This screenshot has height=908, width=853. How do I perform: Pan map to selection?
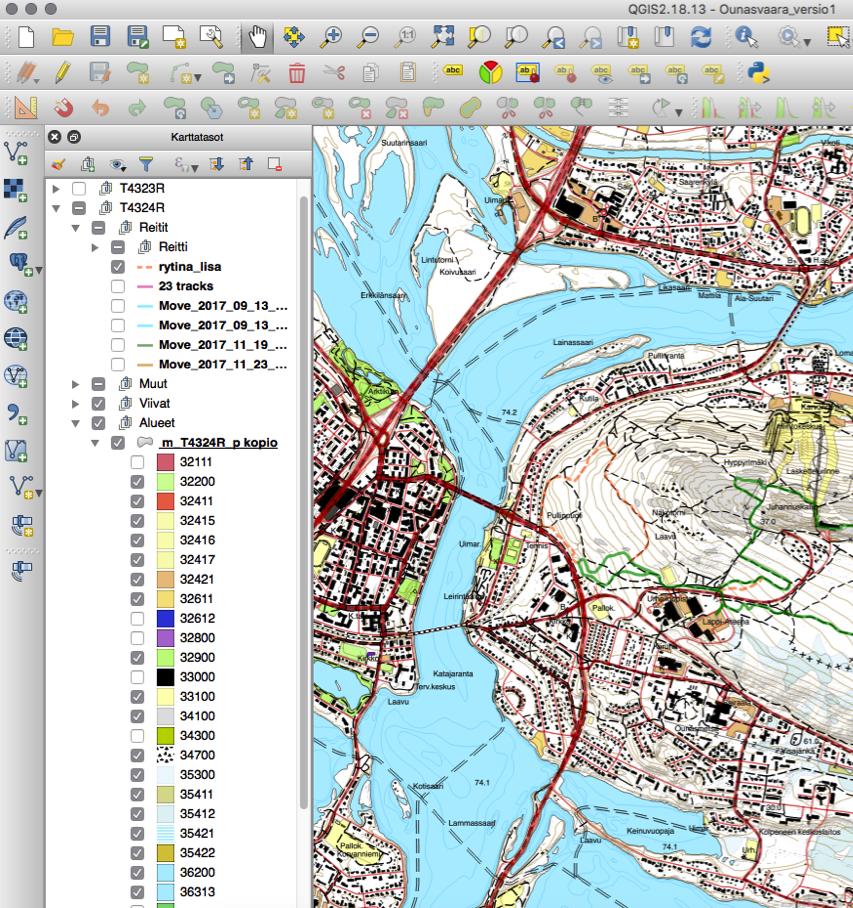click(294, 37)
